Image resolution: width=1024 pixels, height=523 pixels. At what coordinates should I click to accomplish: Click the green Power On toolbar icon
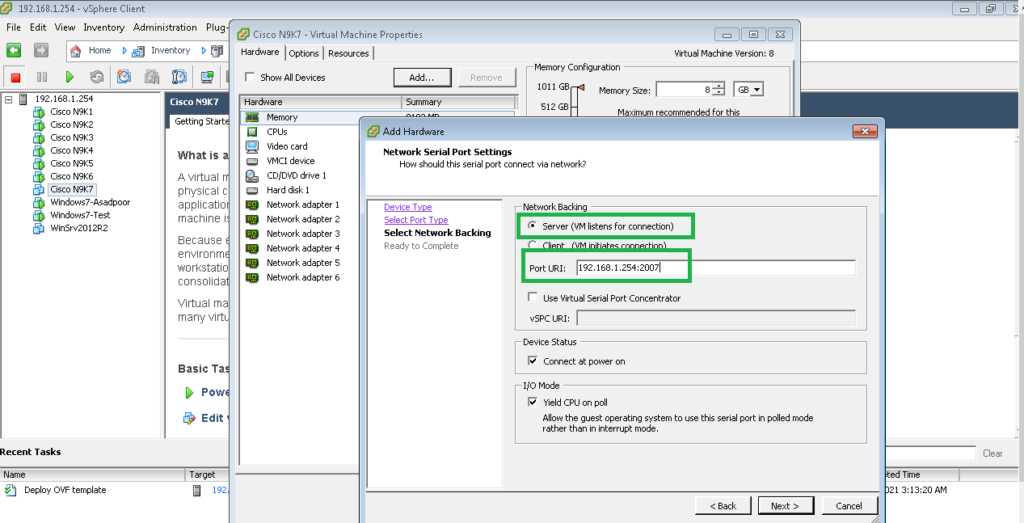(x=70, y=77)
